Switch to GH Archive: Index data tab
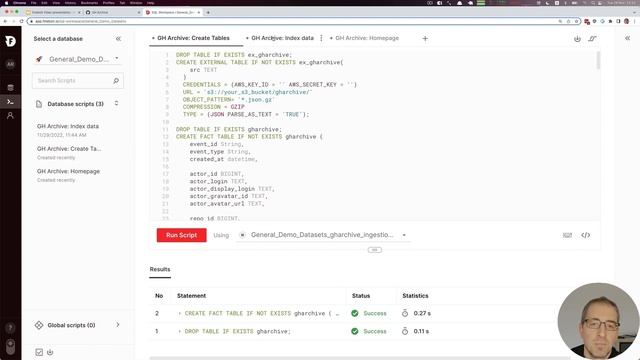This screenshot has width=640, height=360. 282,38
